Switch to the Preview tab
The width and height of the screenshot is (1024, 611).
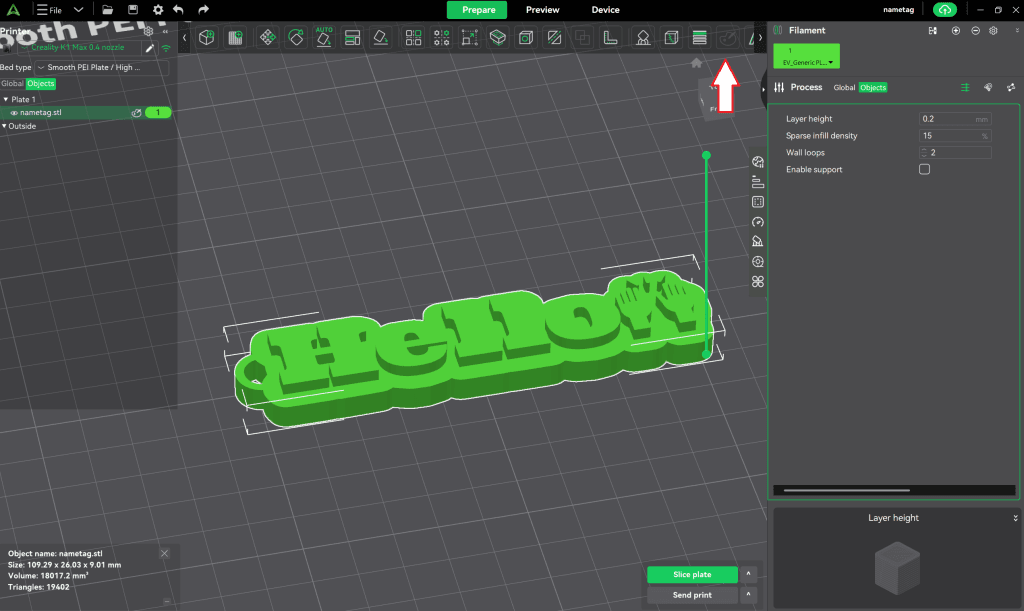[542, 9]
